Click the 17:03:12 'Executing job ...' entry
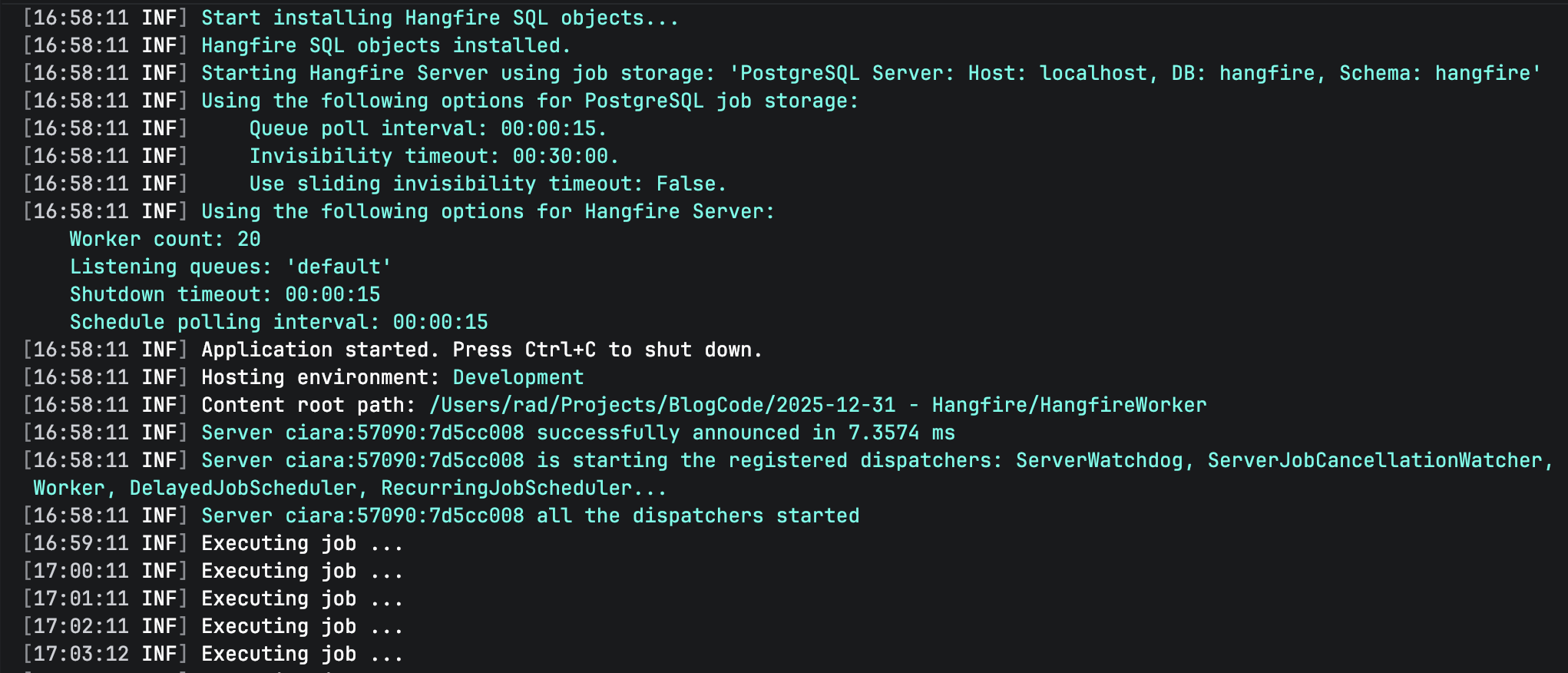 click(301, 654)
